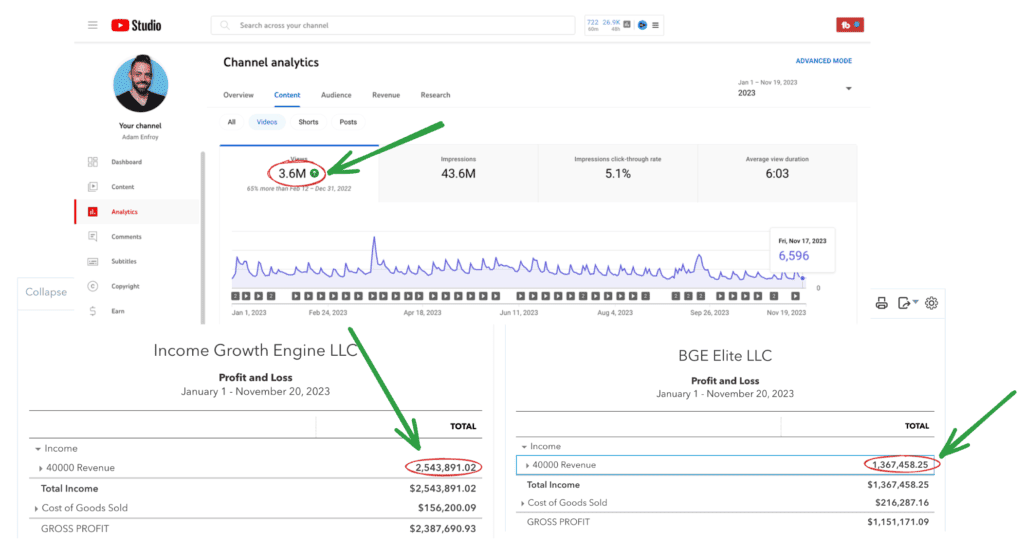Click the sidebar vertical scrollbar
The height and width of the screenshot is (548, 1024).
click(202, 238)
